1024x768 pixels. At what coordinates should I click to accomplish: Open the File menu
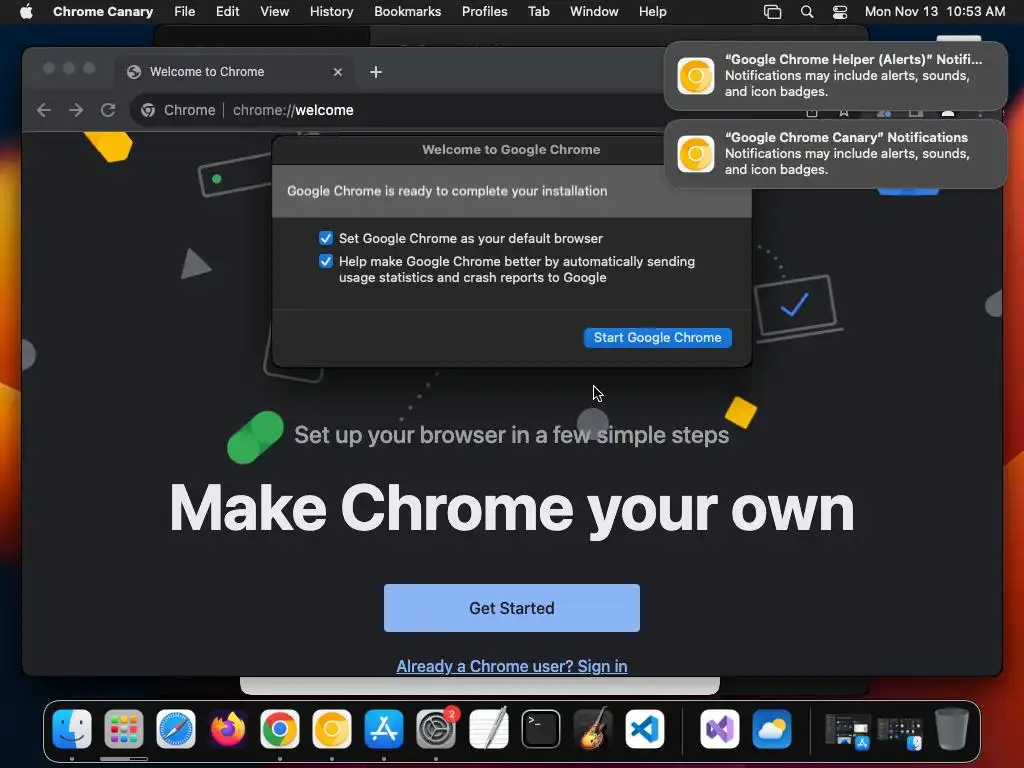tap(185, 11)
